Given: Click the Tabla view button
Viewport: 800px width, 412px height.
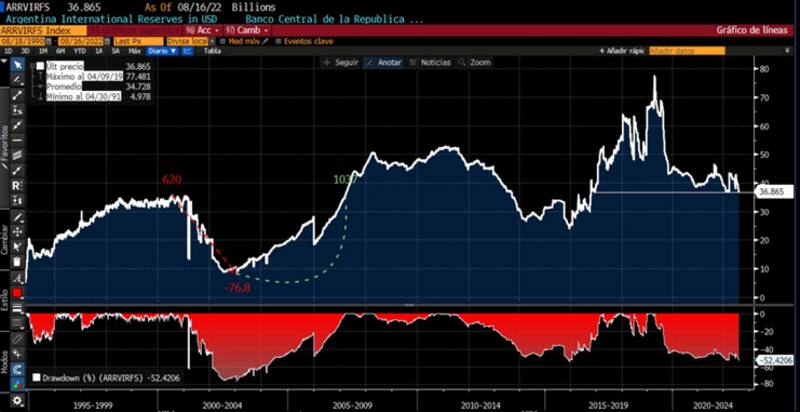Looking at the screenshot, I should (x=212, y=50).
